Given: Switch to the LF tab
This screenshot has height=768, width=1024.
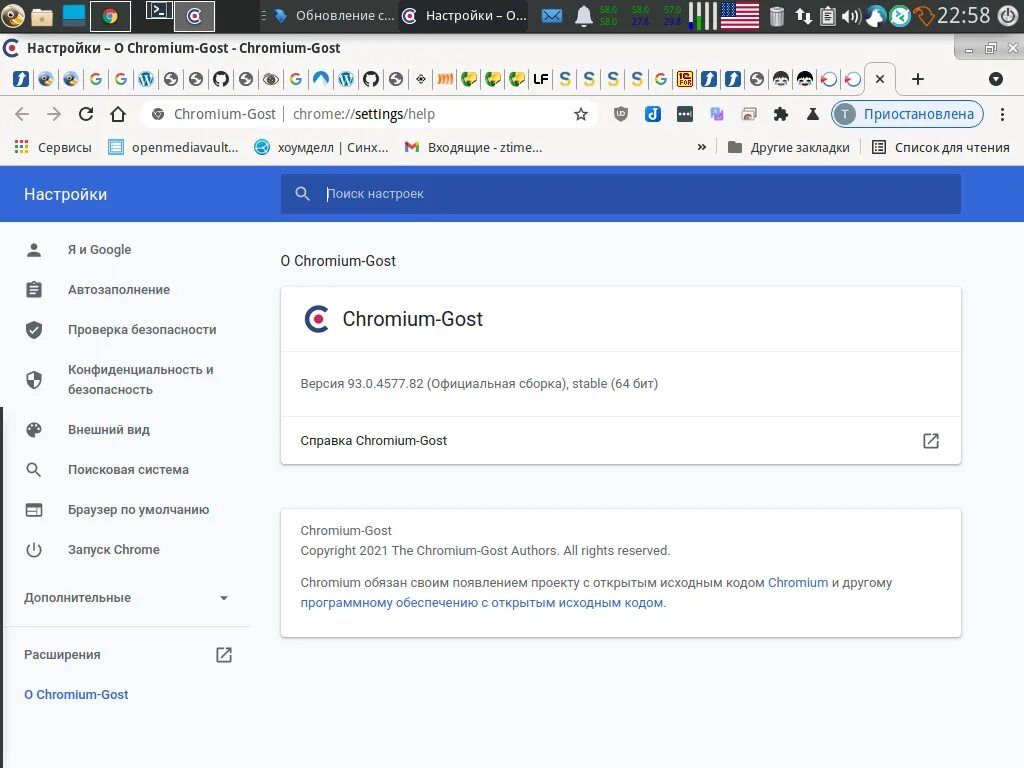Looking at the screenshot, I should coord(540,79).
